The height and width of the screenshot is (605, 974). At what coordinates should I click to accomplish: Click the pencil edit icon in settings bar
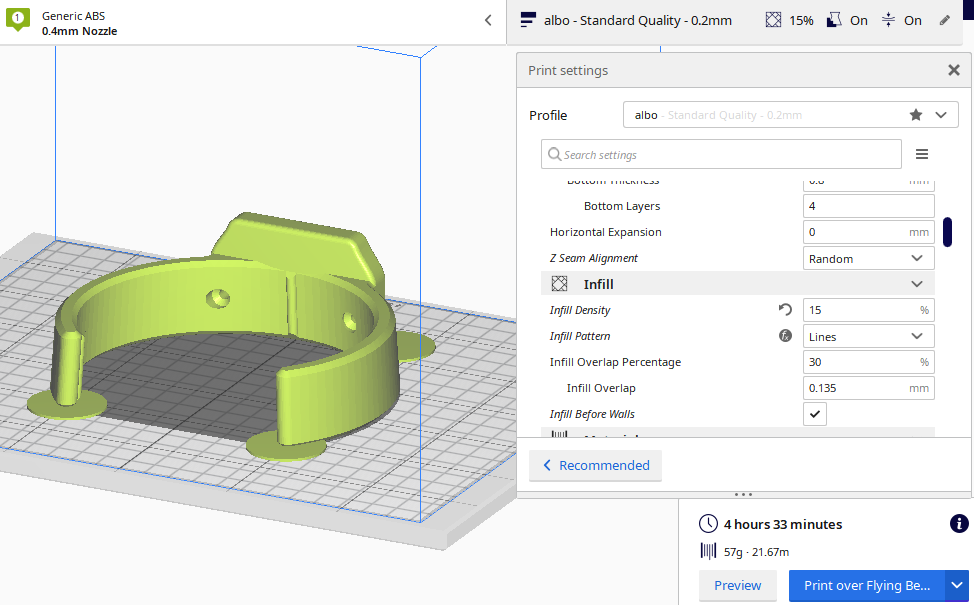pos(945,20)
